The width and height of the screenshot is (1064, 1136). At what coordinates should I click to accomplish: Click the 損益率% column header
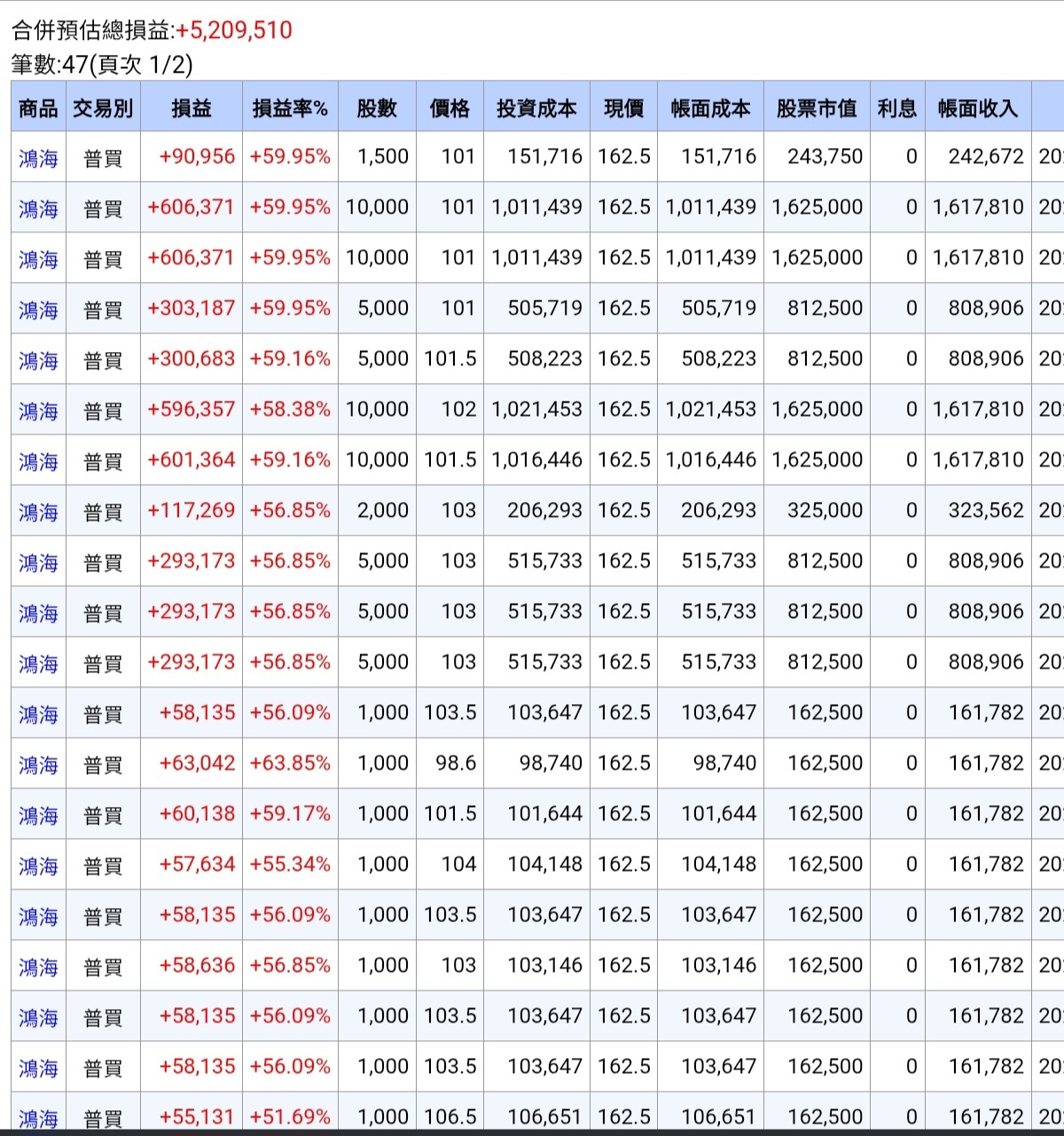coord(290,108)
